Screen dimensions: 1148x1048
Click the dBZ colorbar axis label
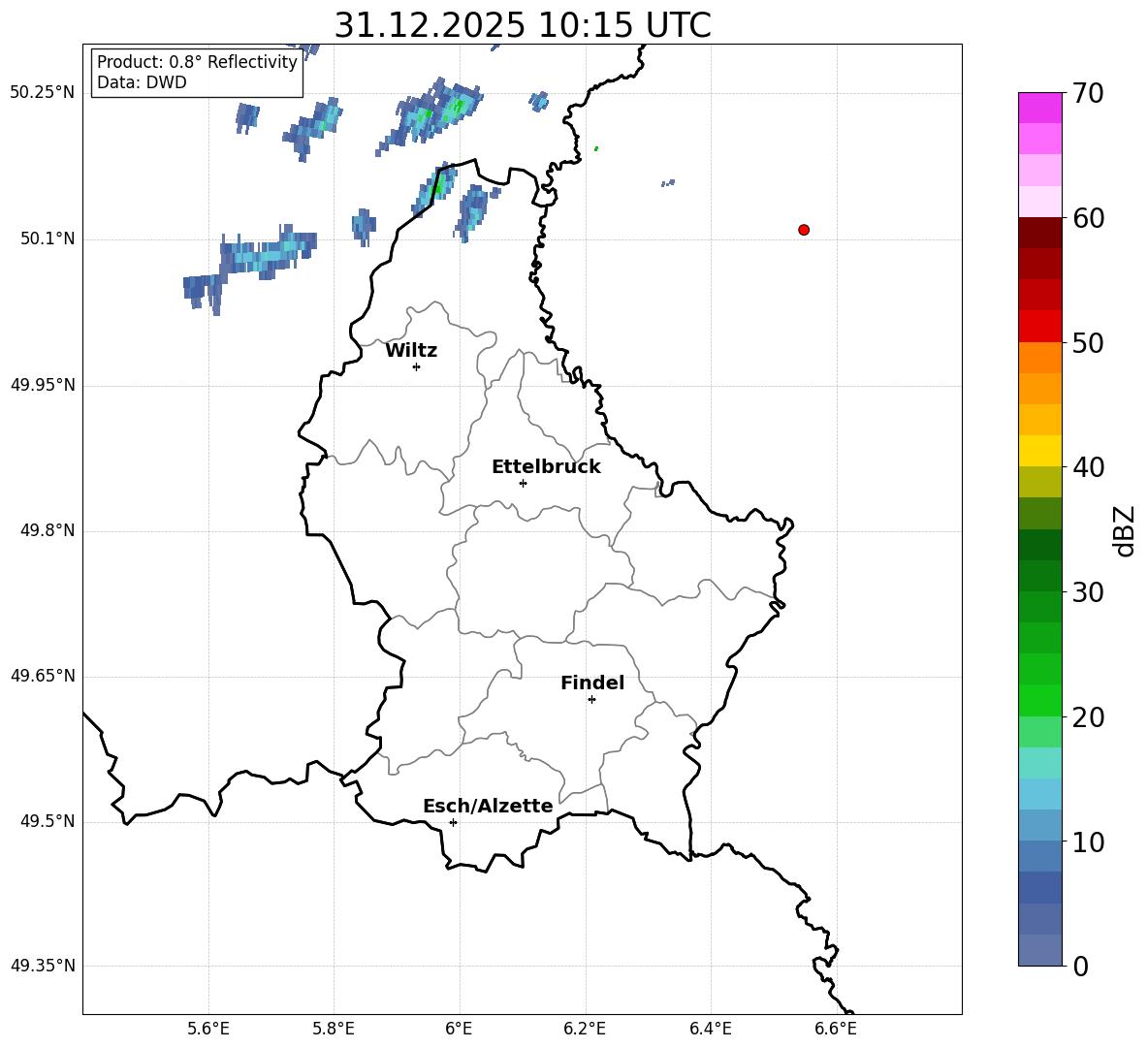[x=1124, y=530]
